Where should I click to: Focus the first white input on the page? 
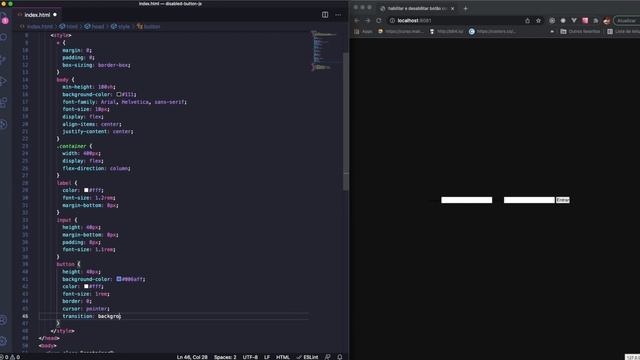coord(467,200)
